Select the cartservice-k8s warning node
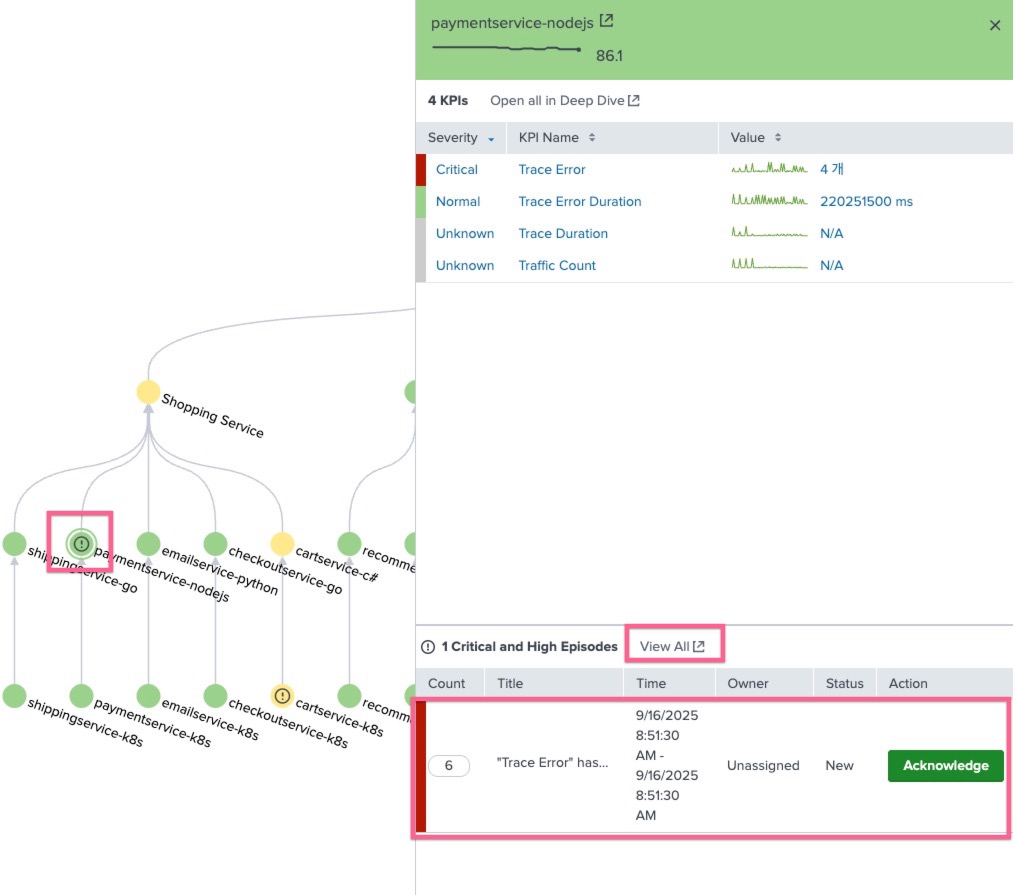The width and height of the screenshot is (1016, 895). coord(282,695)
